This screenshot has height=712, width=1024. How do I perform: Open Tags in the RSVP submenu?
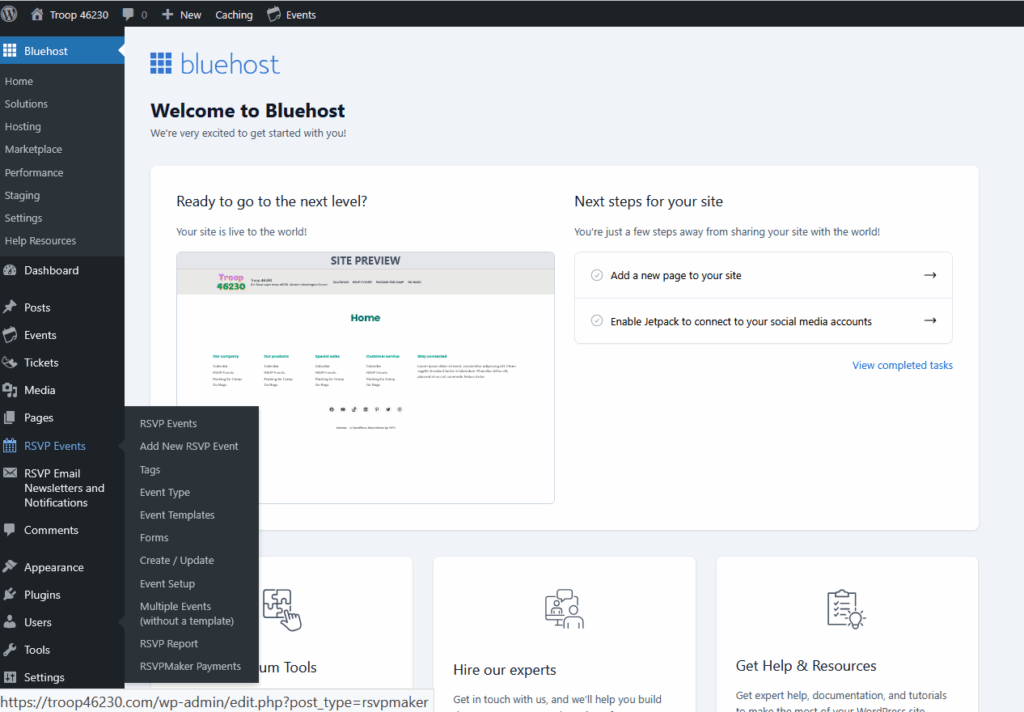pyautogui.click(x=150, y=470)
